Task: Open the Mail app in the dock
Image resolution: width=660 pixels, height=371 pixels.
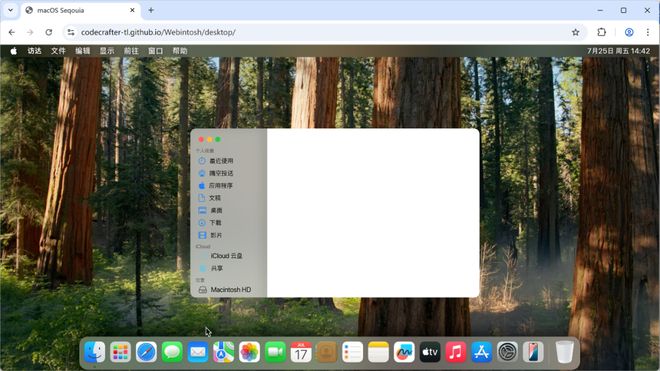Action: tap(198, 352)
